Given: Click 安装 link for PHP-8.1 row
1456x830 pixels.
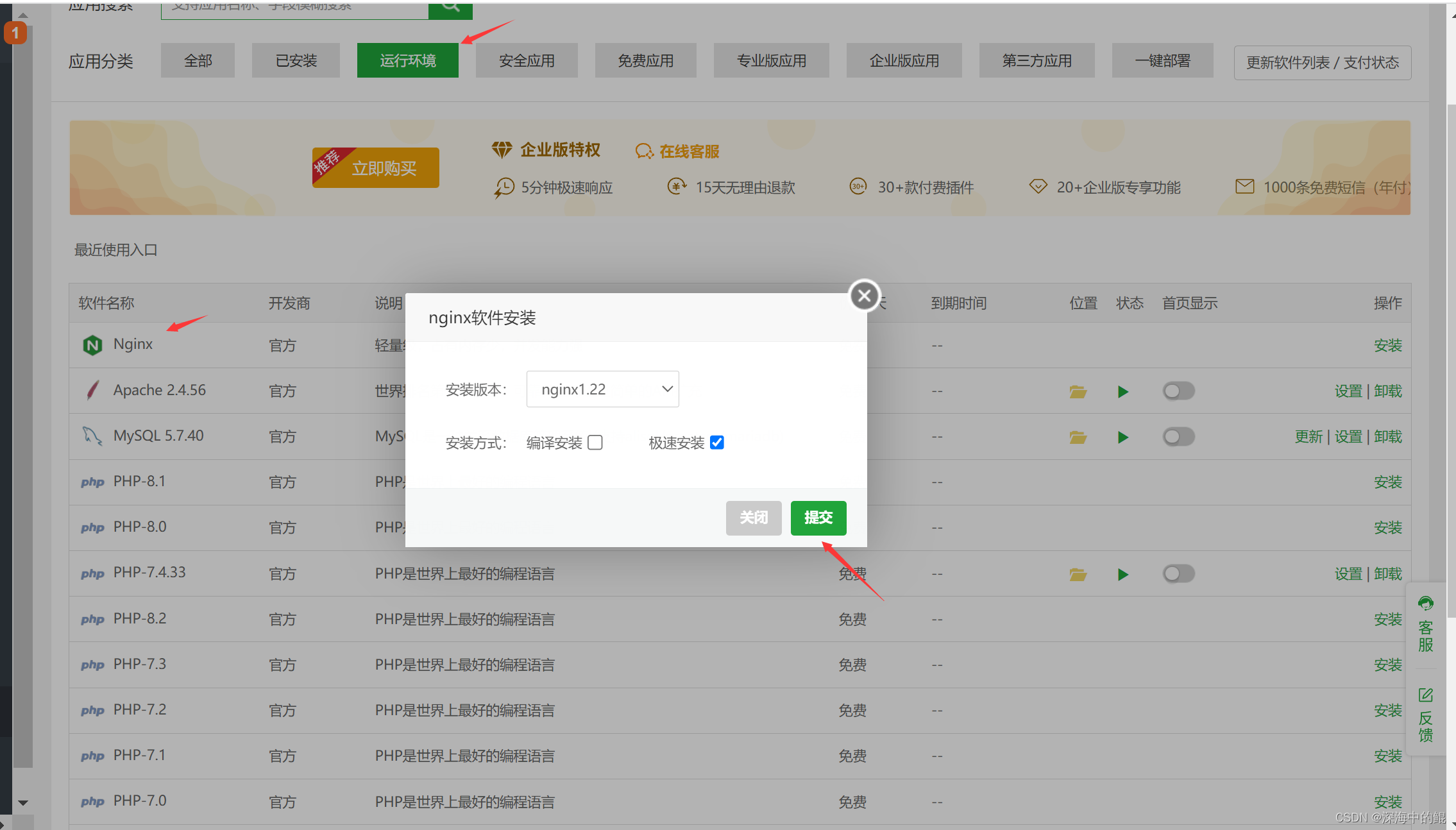Looking at the screenshot, I should pyautogui.click(x=1388, y=482).
